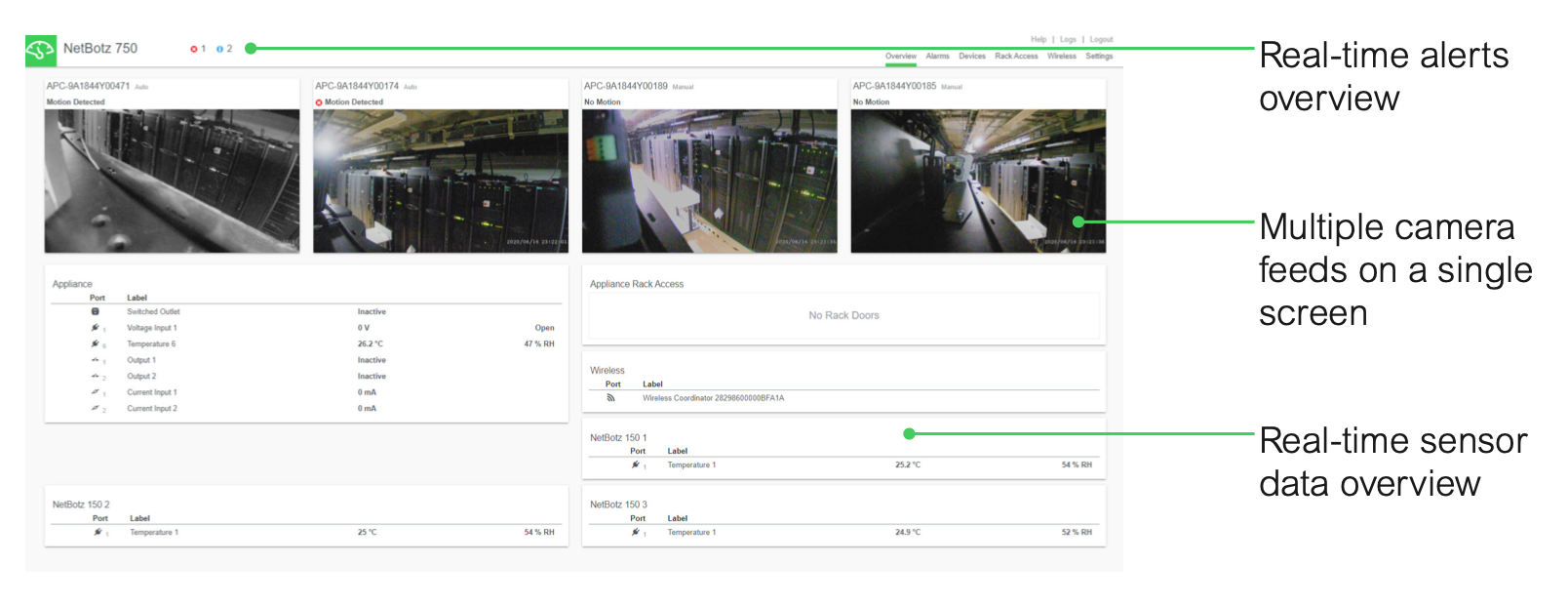Click the NetBotz 150 3 Temperature 1 port icon
This screenshot has height=605, width=1568.
click(636, 532)
